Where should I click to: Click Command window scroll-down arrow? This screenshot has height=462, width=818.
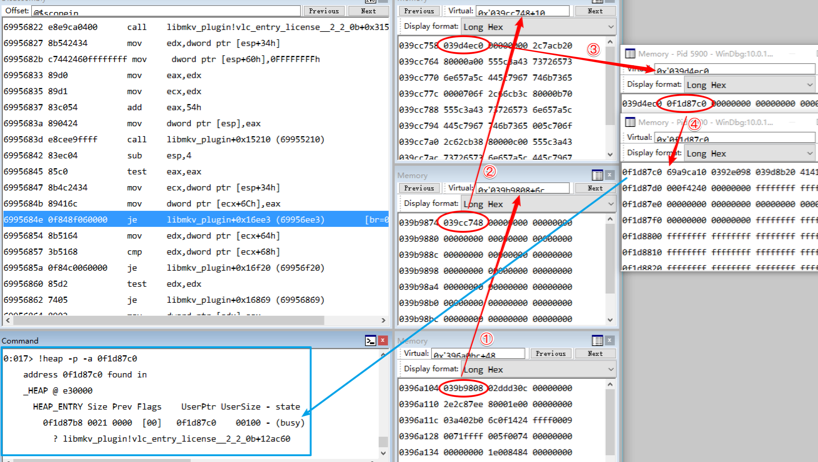[x=383, y=453]
